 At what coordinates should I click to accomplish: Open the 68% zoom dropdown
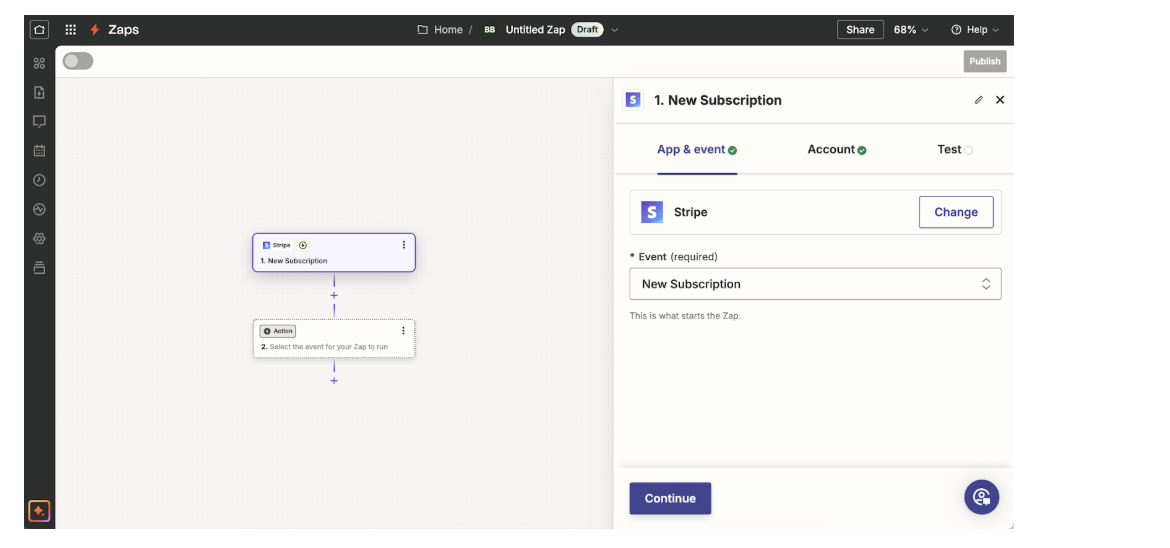(x=911, y=30)
